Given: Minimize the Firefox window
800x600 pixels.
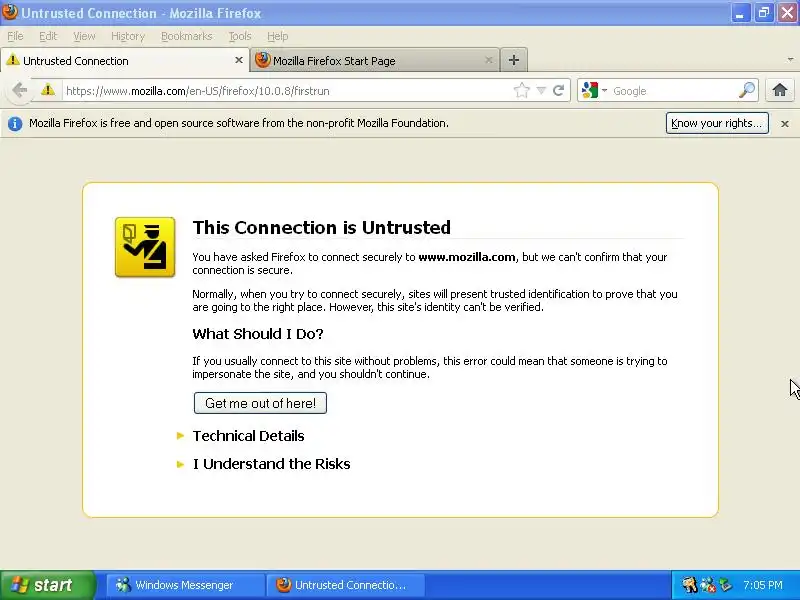Looking at the screenshot, I should (x=740, y=13).
